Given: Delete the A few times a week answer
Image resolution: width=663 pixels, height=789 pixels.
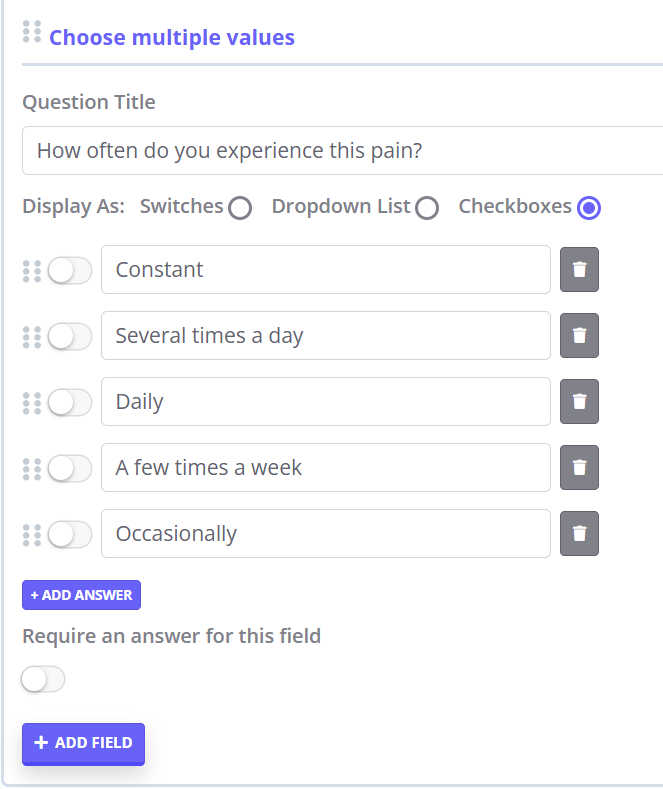Looking at the screenshot, I should [x=579, y=467].
